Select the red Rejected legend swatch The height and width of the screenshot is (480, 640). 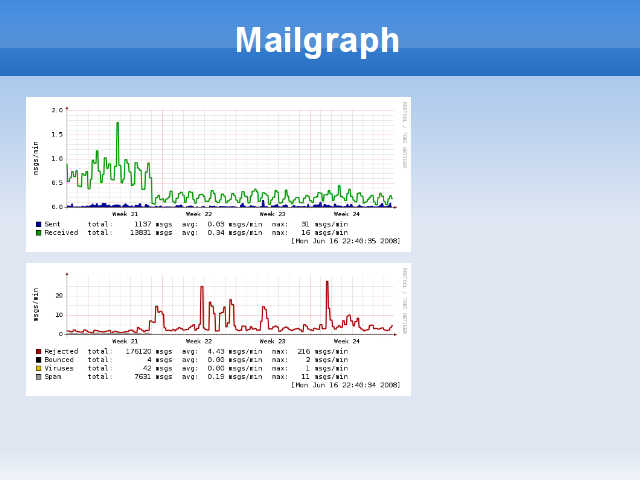tap(38, 351)
